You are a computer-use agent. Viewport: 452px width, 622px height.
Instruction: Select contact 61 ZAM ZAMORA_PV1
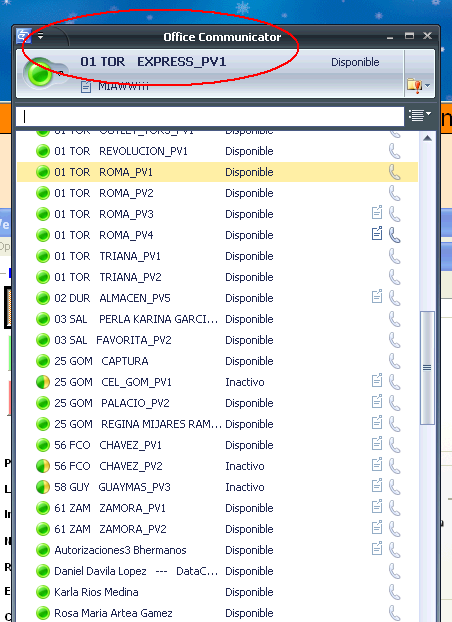click(x=217, y=509)
